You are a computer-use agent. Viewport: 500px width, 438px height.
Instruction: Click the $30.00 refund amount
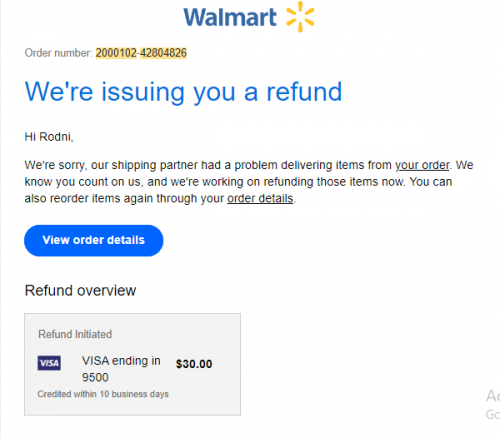pyautogui.click(x=194, y=364)
